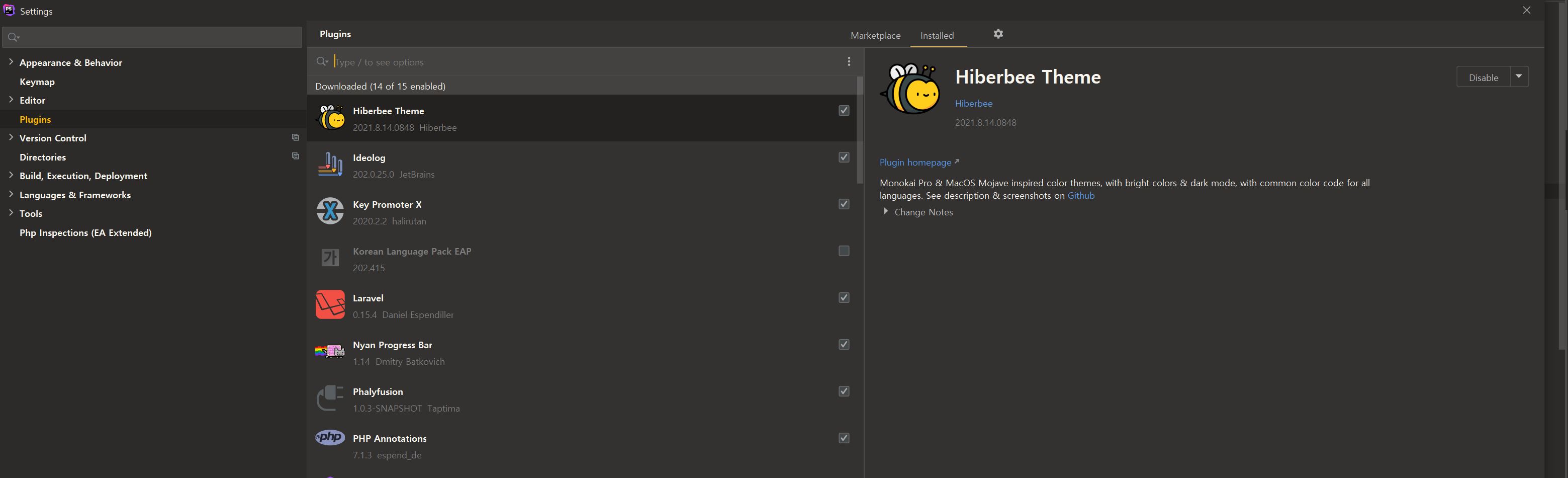Viewport: 1568px width, 478px height.
Task: Click the plugin search magnifier icon
Action: (323, 61)
